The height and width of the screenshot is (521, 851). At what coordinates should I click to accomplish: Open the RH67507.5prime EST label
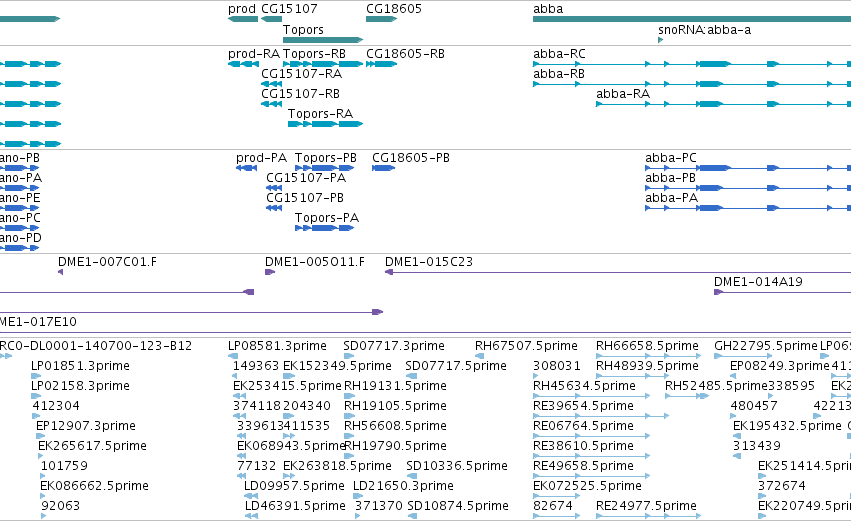(x=526, y=346)
